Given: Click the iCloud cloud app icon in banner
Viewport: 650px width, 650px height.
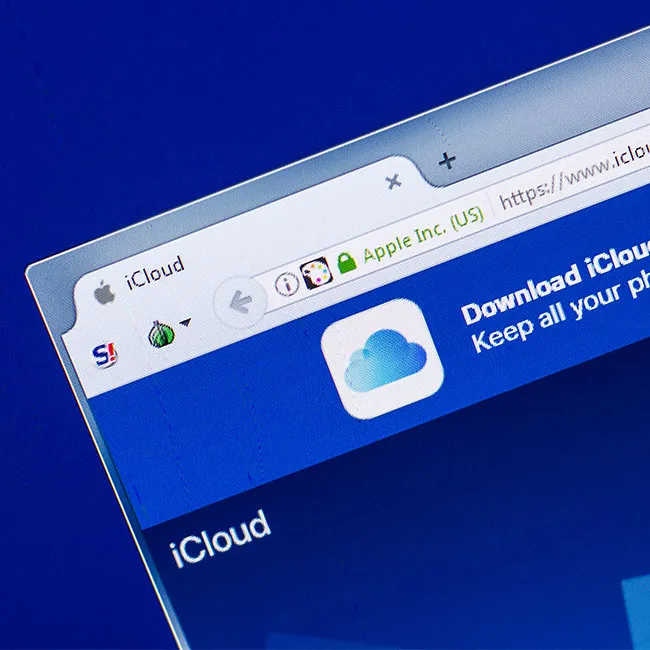Looking at the screenshot, I should click(x=382, y=359).
